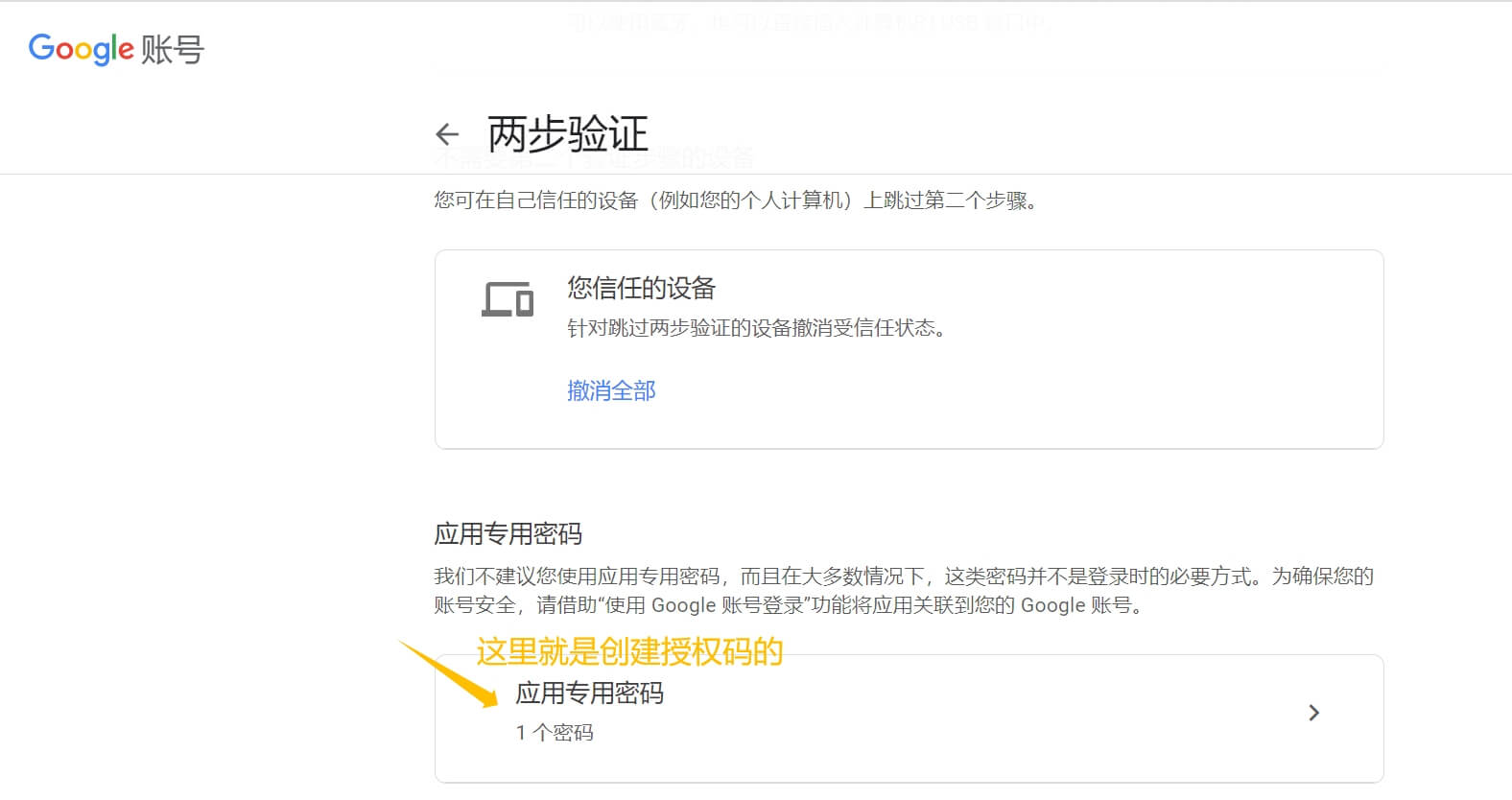Open the 应用专用密码 card title
Image resolution: width=1512 pixels, height=800 pixels.
coord(589,693)
